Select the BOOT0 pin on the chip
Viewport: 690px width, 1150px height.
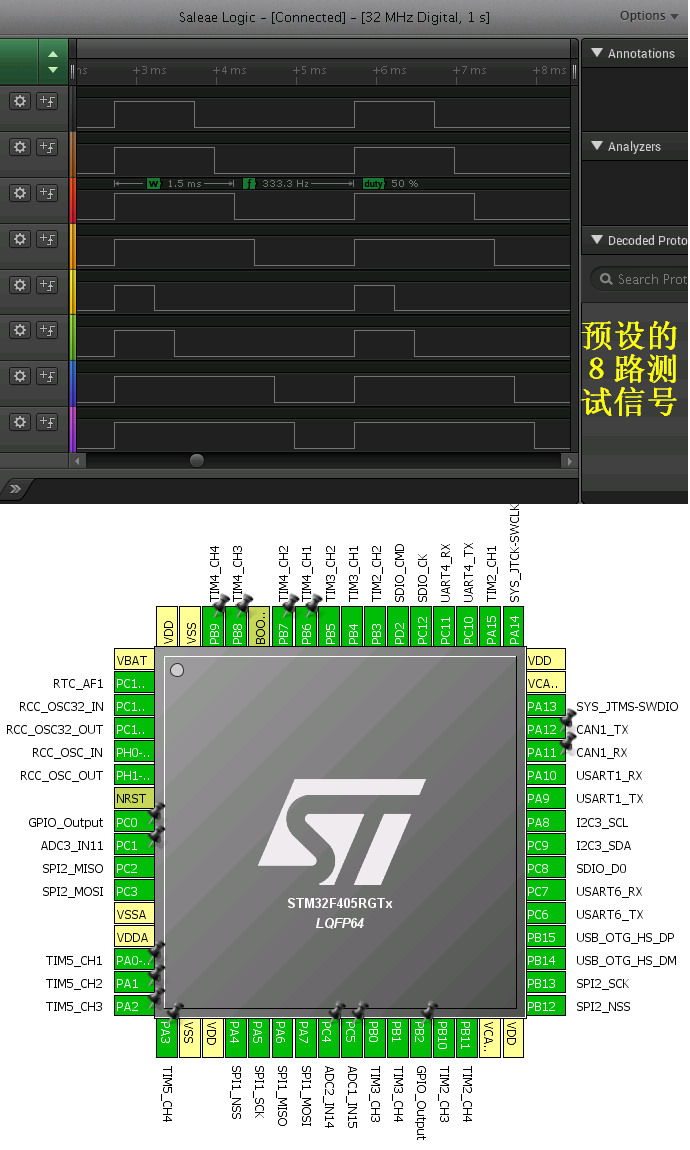[260, 626]
